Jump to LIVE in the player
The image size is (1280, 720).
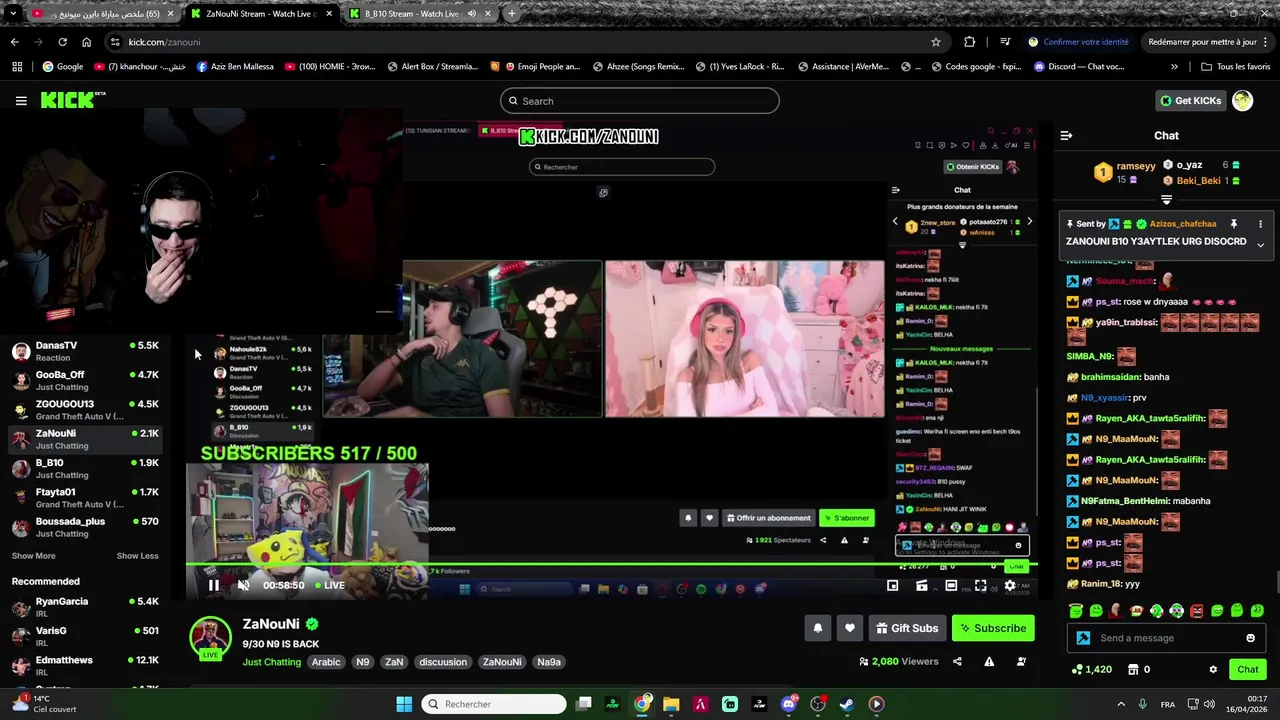pos(330,585)
